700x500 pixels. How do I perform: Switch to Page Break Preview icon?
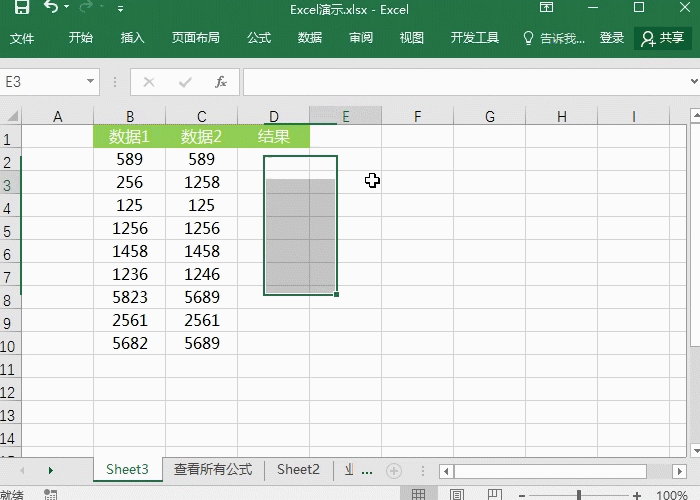click(x=495, y=494)
